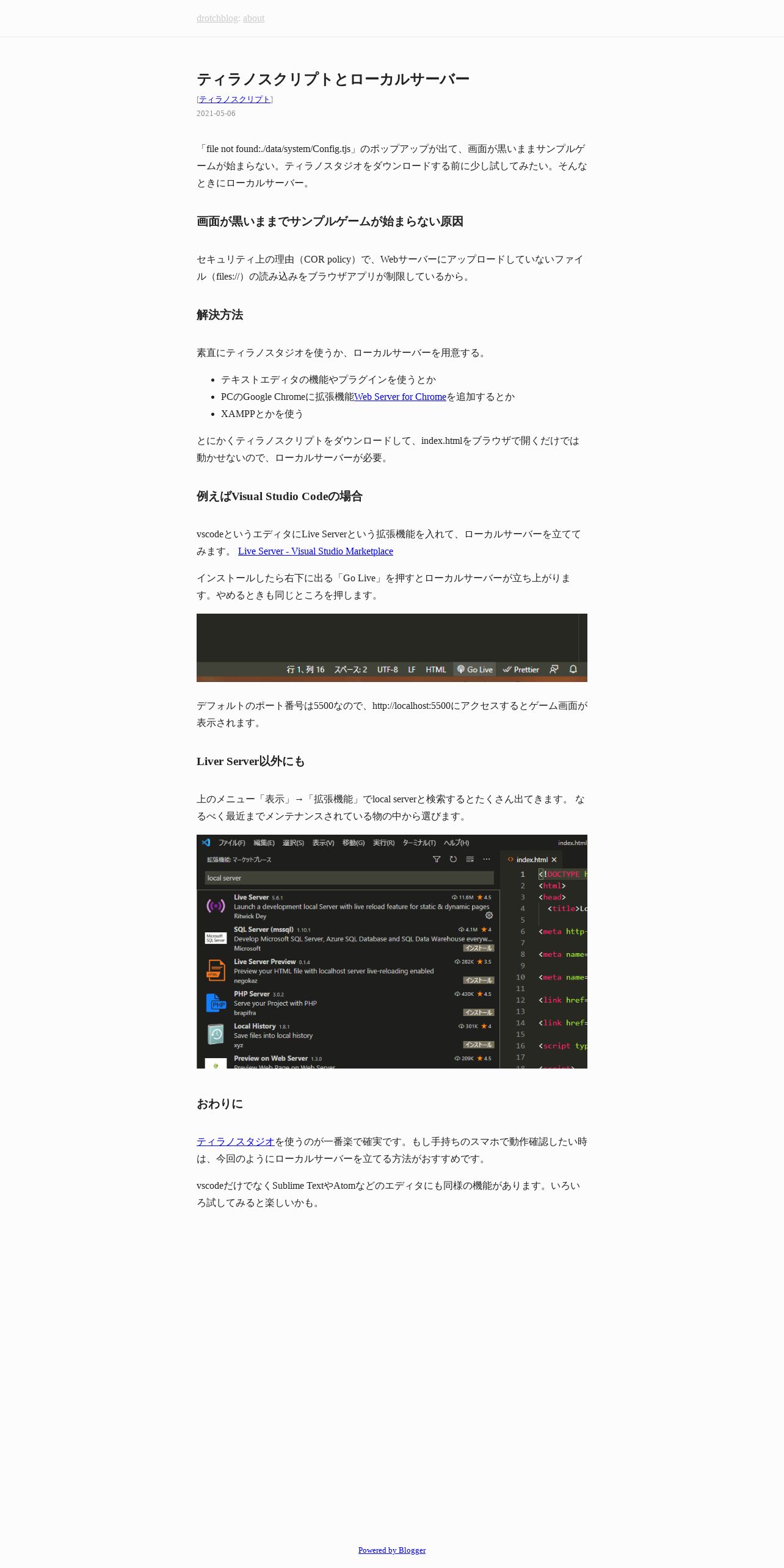This screenshot has height=1568, width=784.
Task: Click the heading 解決方法
Action: pyautogui.click(x=220, y=315)
